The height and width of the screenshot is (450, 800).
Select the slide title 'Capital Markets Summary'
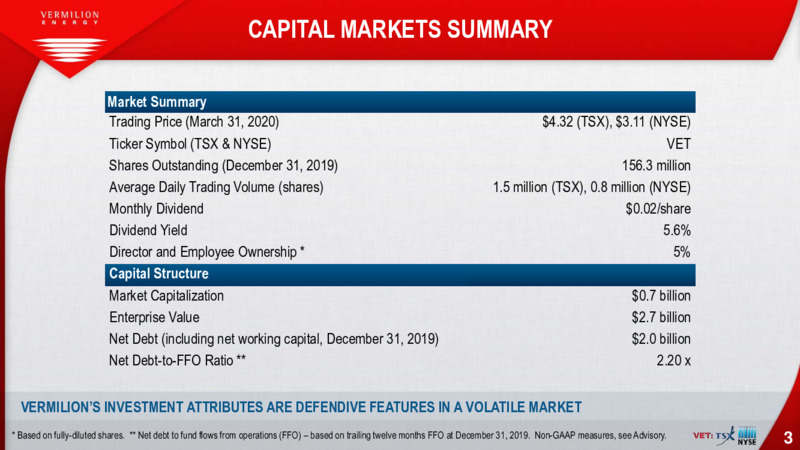(400, 29)
